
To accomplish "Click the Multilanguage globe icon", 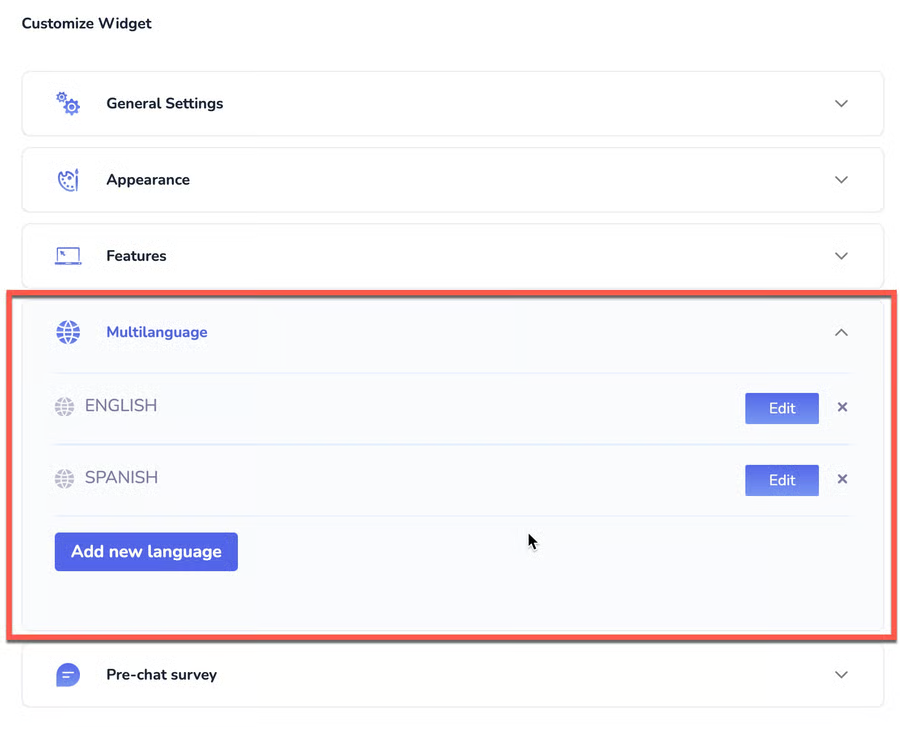I will [68, 332].
